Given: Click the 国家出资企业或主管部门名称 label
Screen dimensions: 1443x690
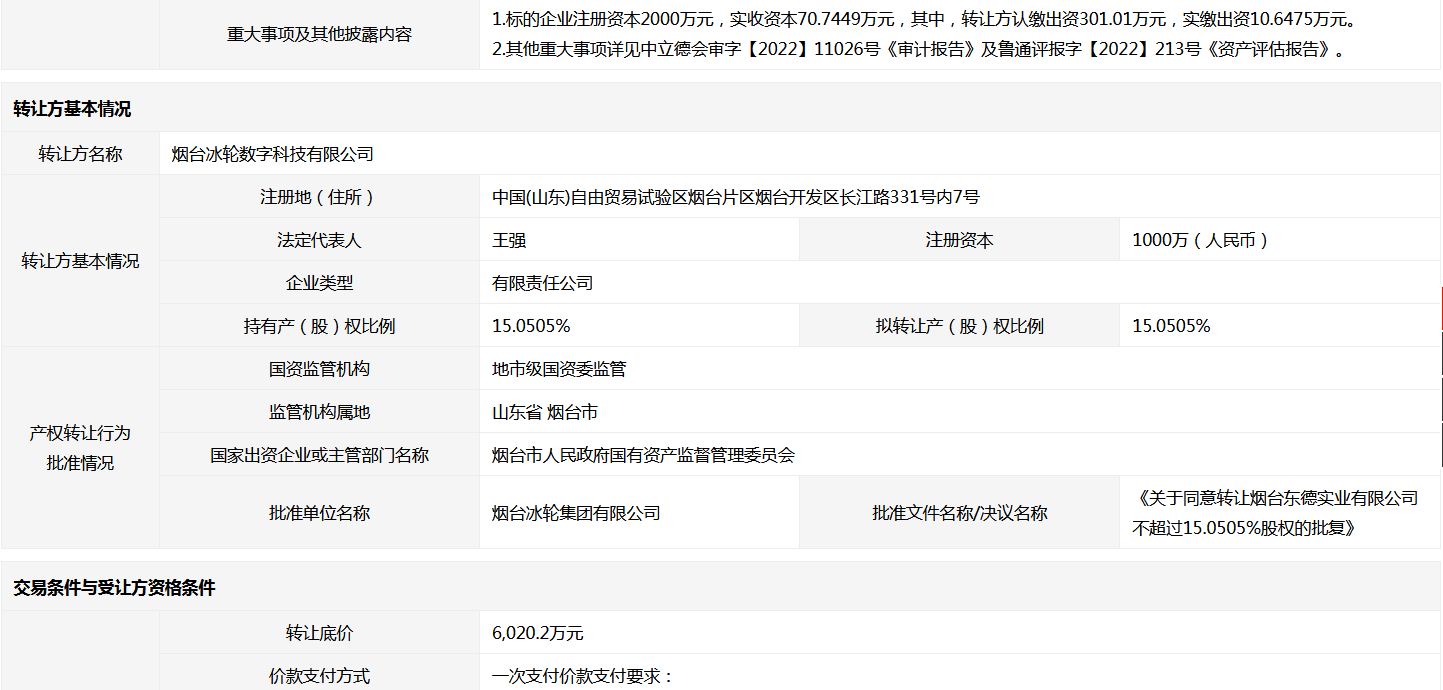Looking at the screenshot, I should (319, 455).
